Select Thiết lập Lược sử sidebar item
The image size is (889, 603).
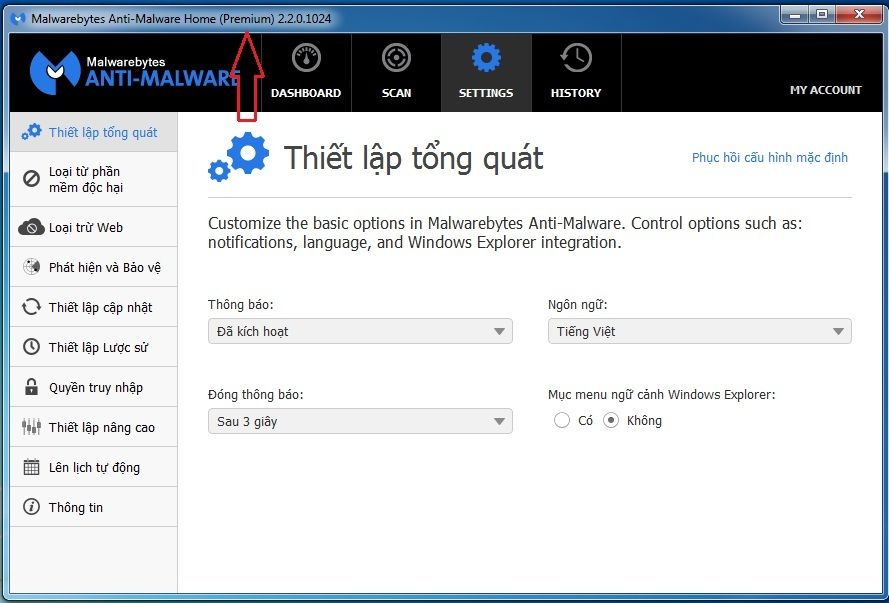click(98, 347)
